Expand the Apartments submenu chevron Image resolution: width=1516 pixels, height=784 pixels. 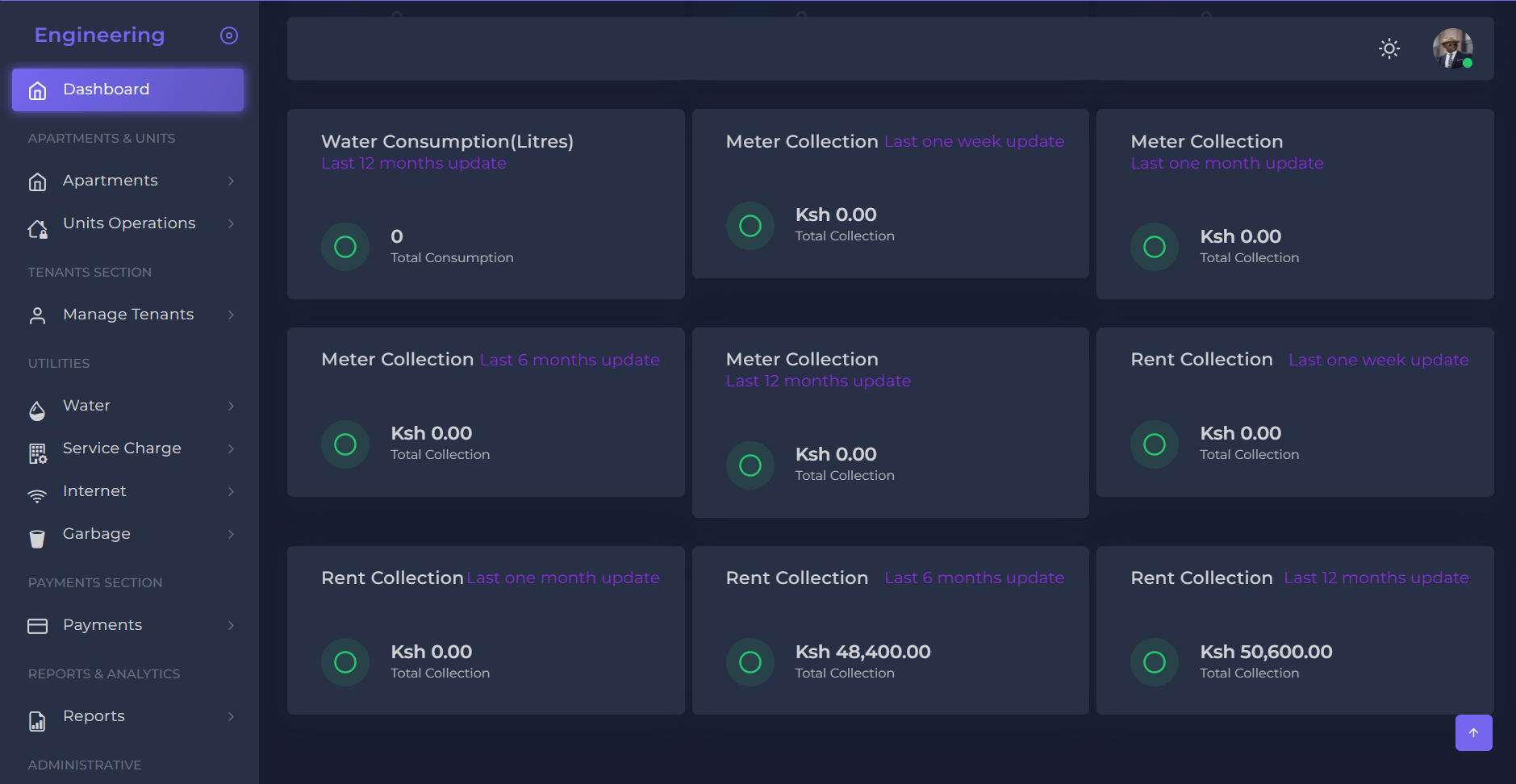231,181
